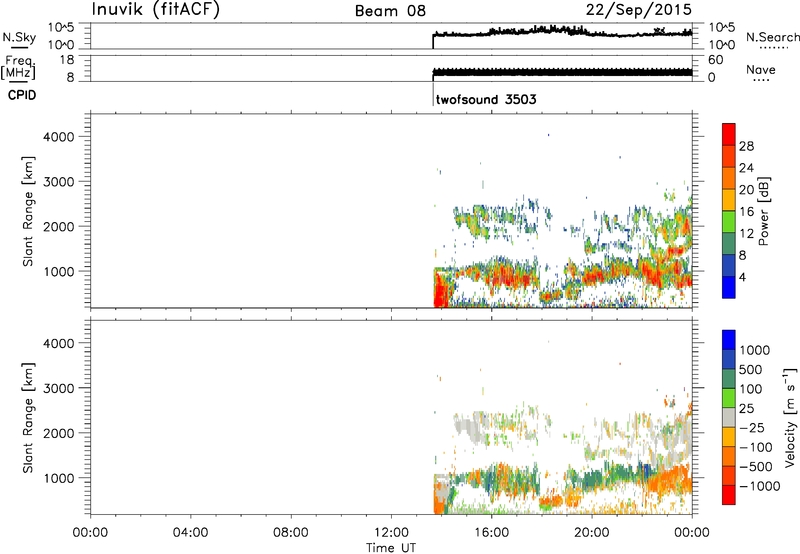Click the '04:00' time tick label

coord(190,532)
